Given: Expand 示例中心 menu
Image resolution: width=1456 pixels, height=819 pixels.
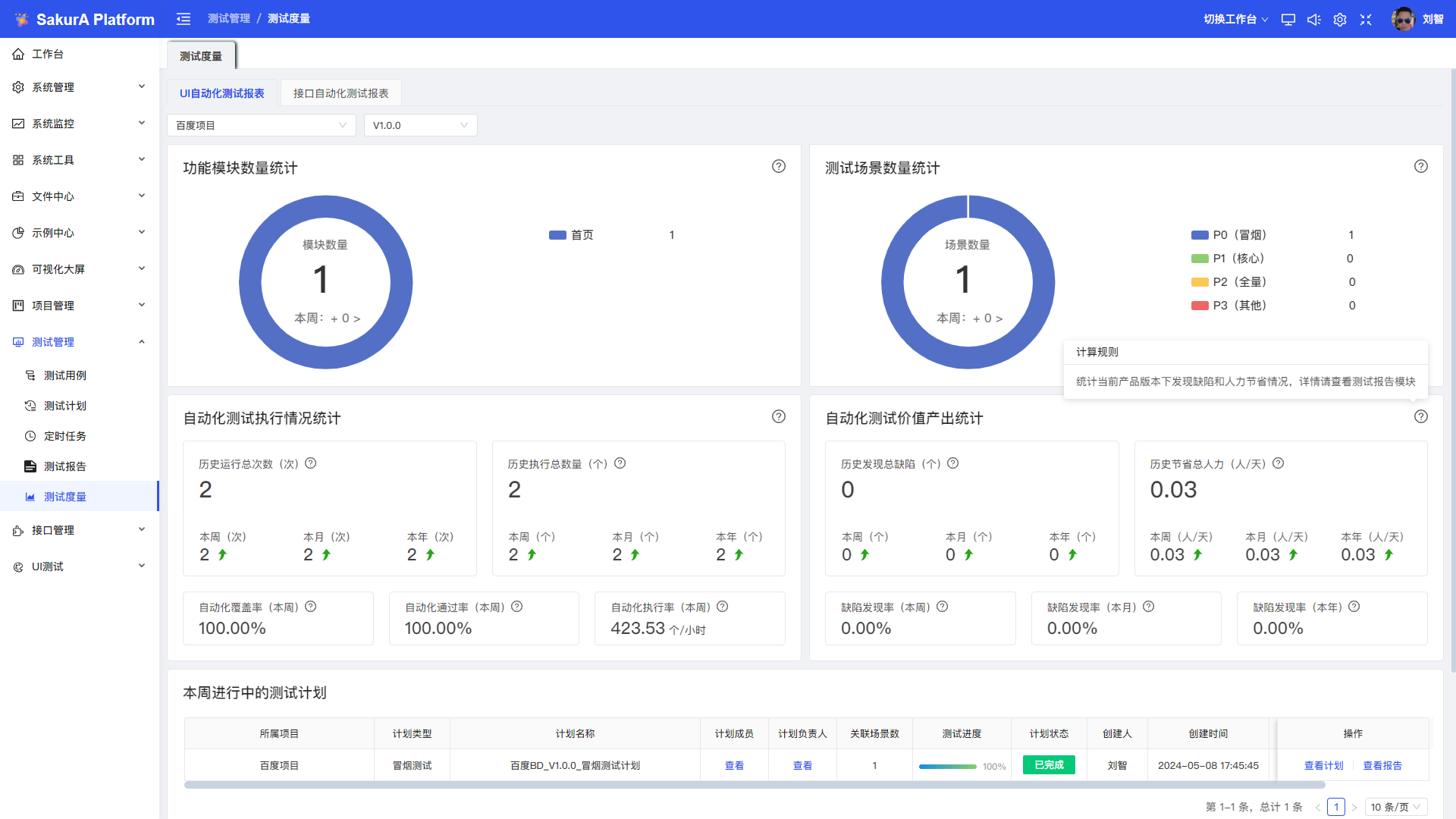Looking at the screenshot, I should click(80, 233).
